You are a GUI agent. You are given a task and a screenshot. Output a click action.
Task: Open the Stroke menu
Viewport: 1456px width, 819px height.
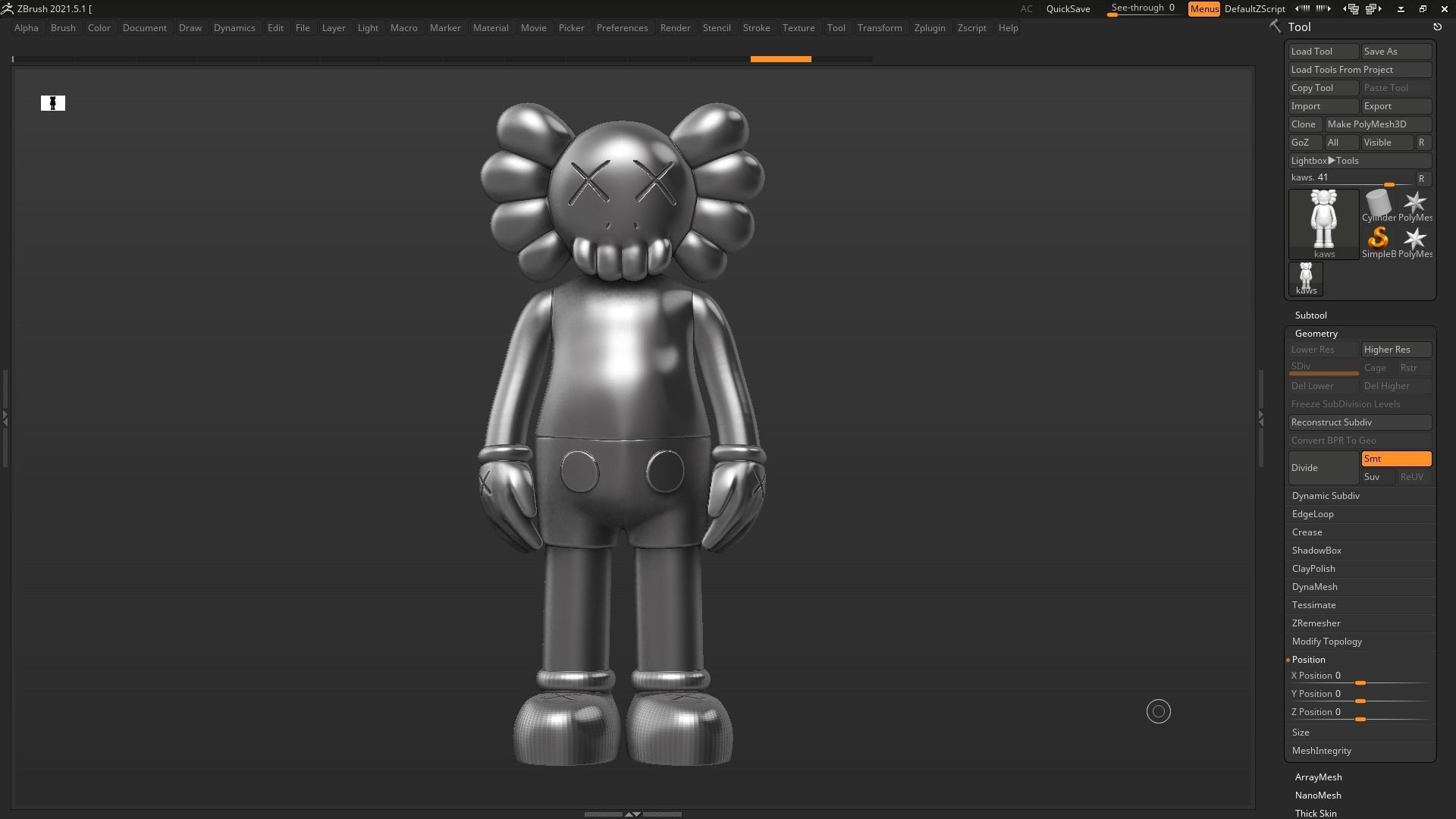click(x=756, y=28)
